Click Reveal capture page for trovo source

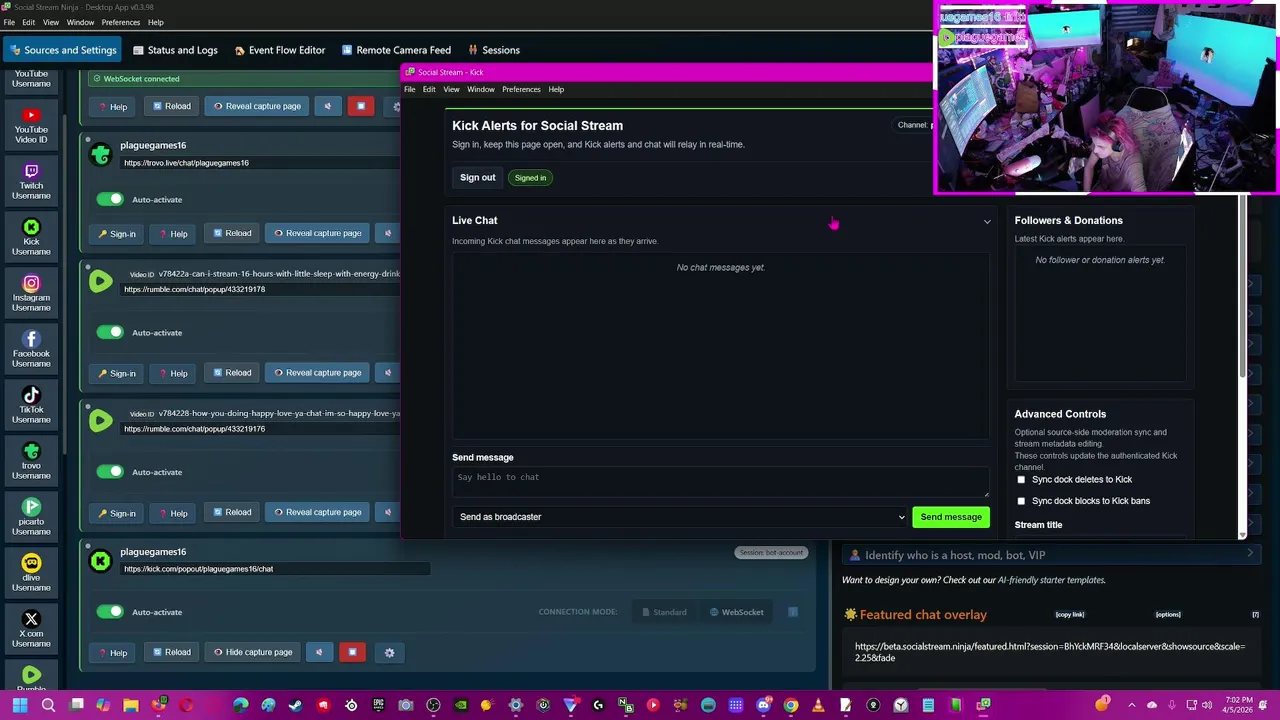(x=318, y=233)
